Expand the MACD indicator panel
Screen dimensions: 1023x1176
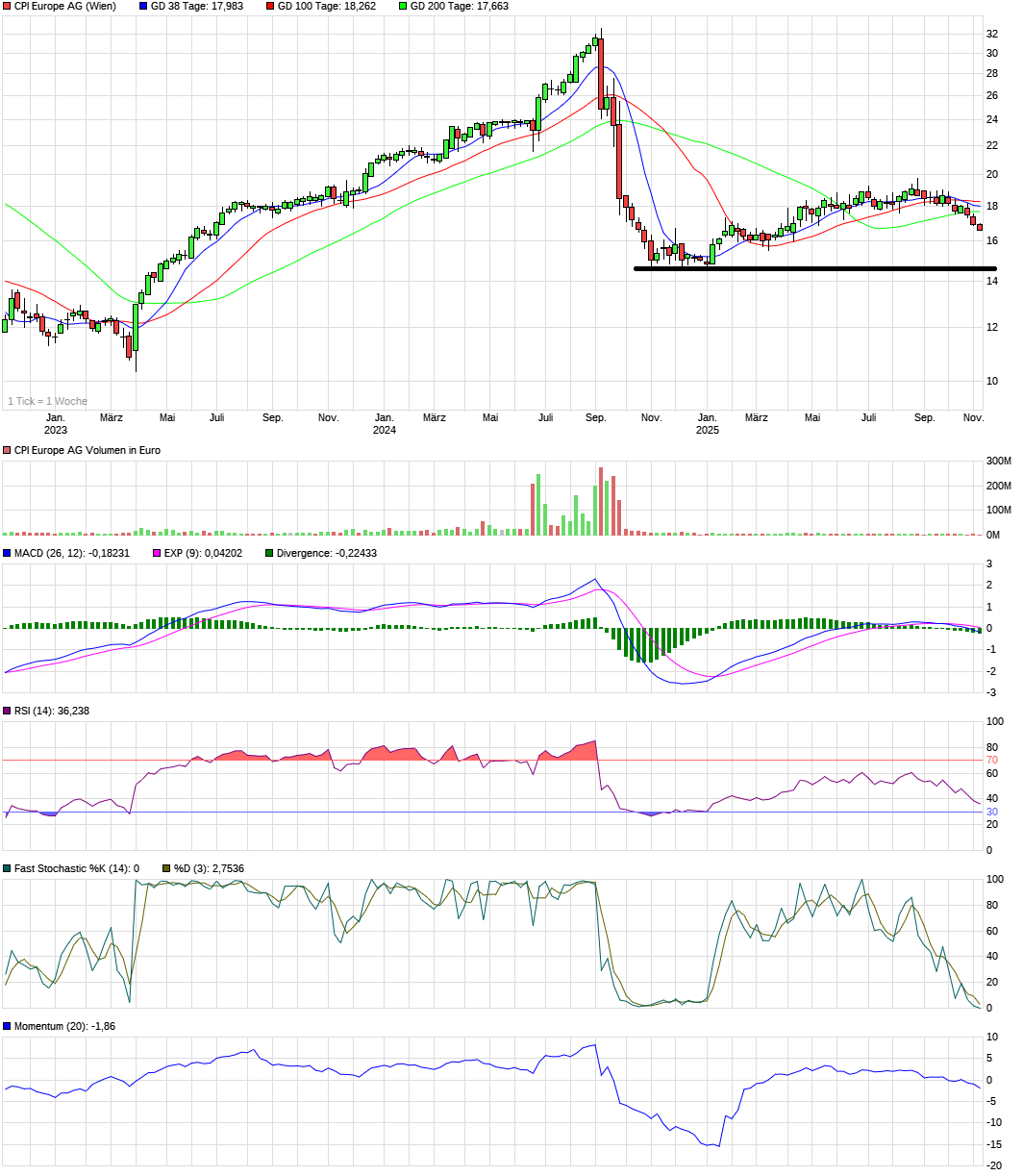click(58, 553)
